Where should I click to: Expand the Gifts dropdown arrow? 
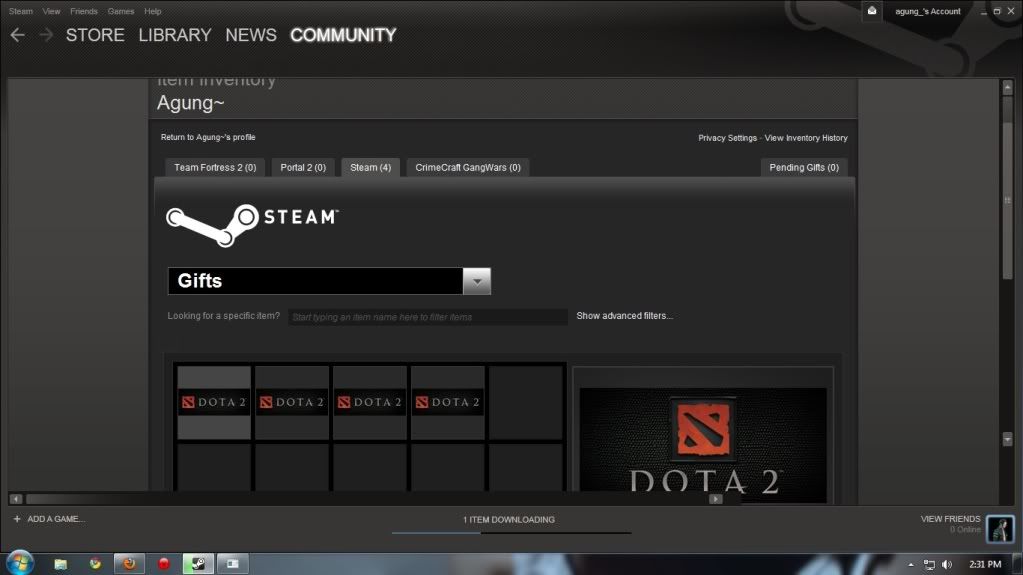pos(477,281)
